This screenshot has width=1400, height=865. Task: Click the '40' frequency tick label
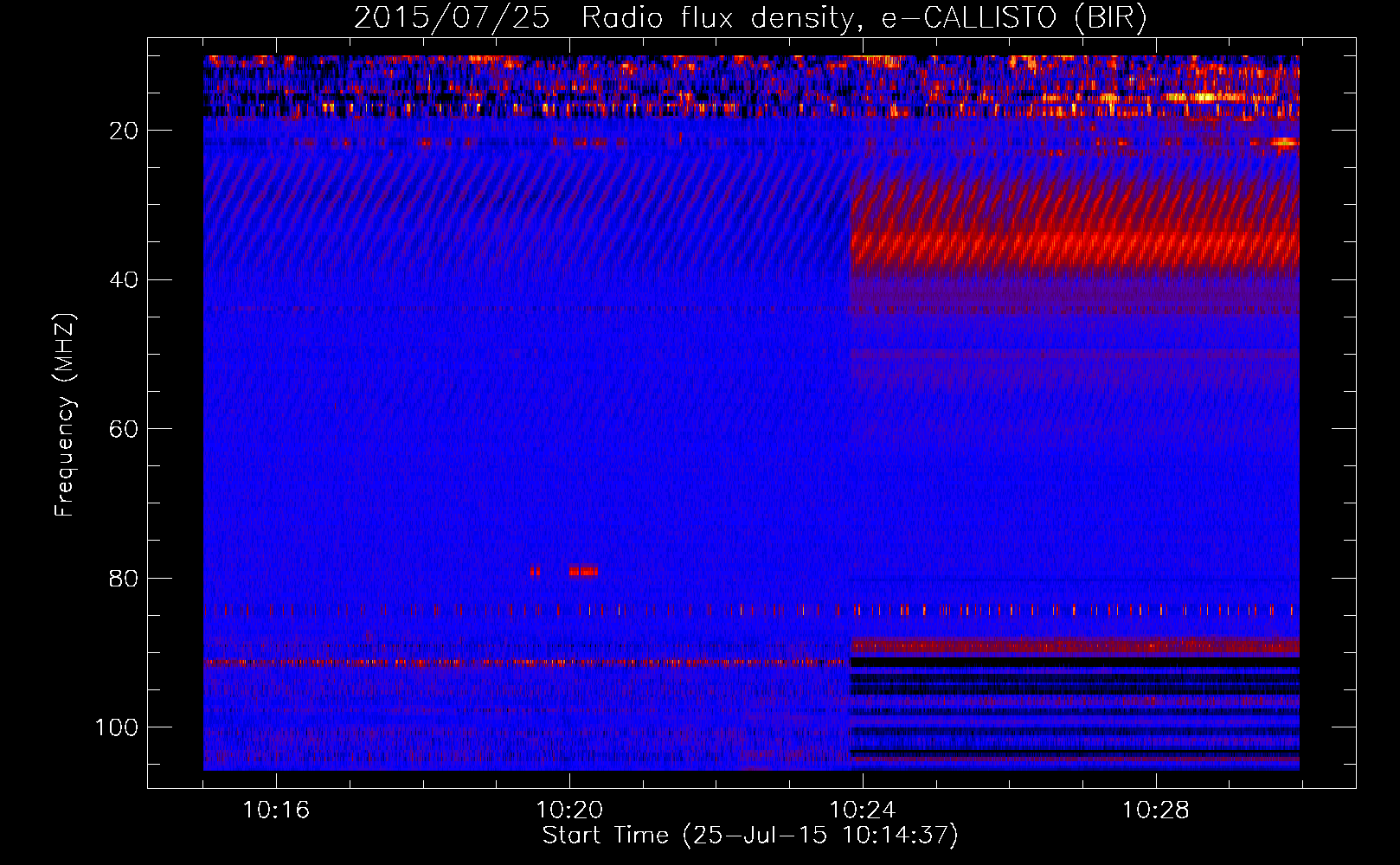(125, 280)
